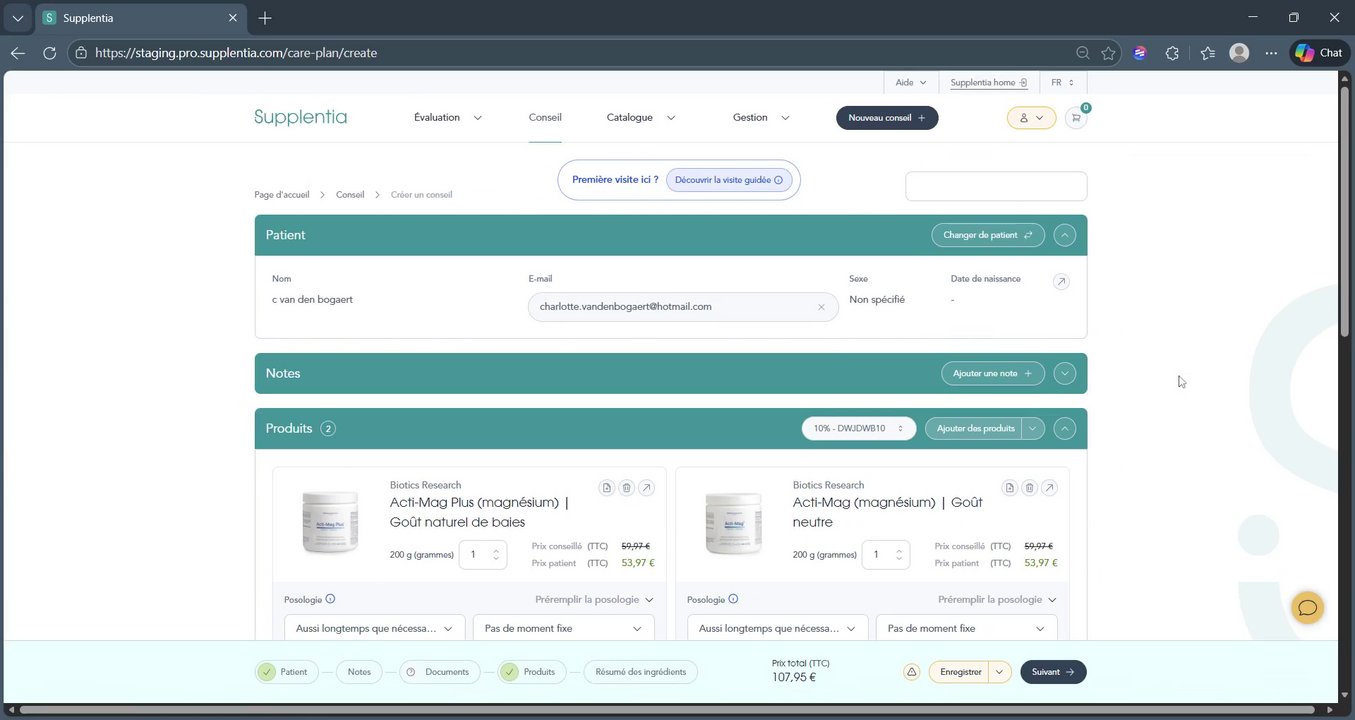
Task: Expand Préremplir la posologie for Acti-Mag Plus
Action: (594, 600)
